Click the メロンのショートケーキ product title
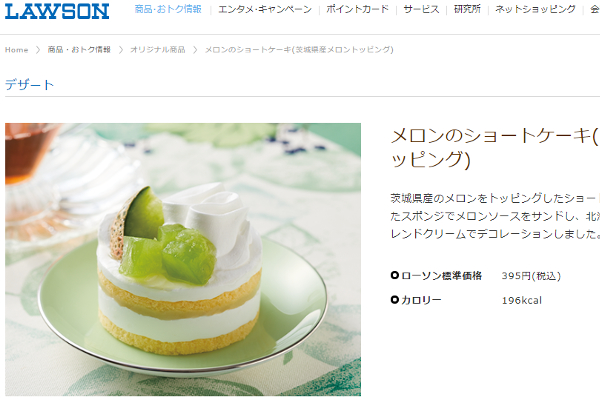Image resolution: width=600 pixels, height=400 pixels. [x=495, y=148]
